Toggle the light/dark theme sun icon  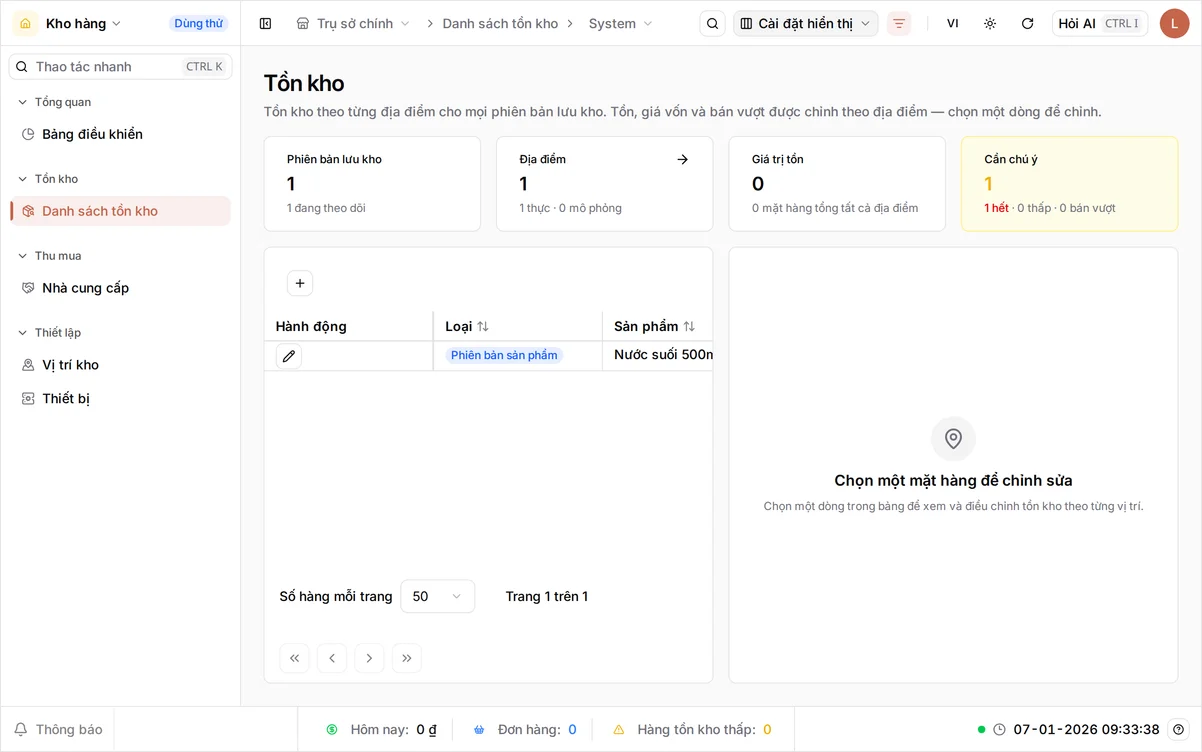990,23
